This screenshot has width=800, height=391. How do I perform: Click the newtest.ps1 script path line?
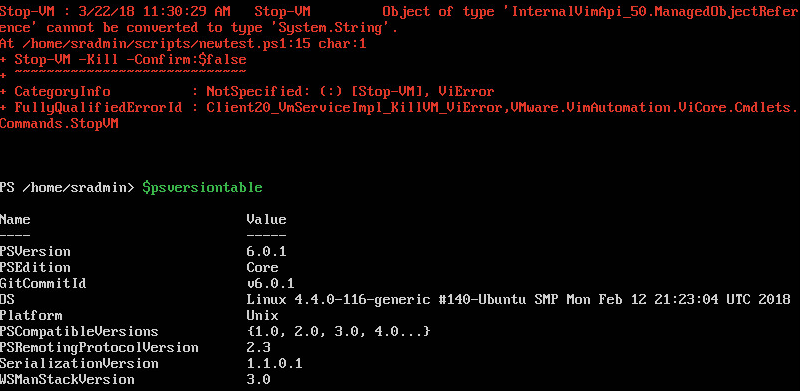coord(183,44)
